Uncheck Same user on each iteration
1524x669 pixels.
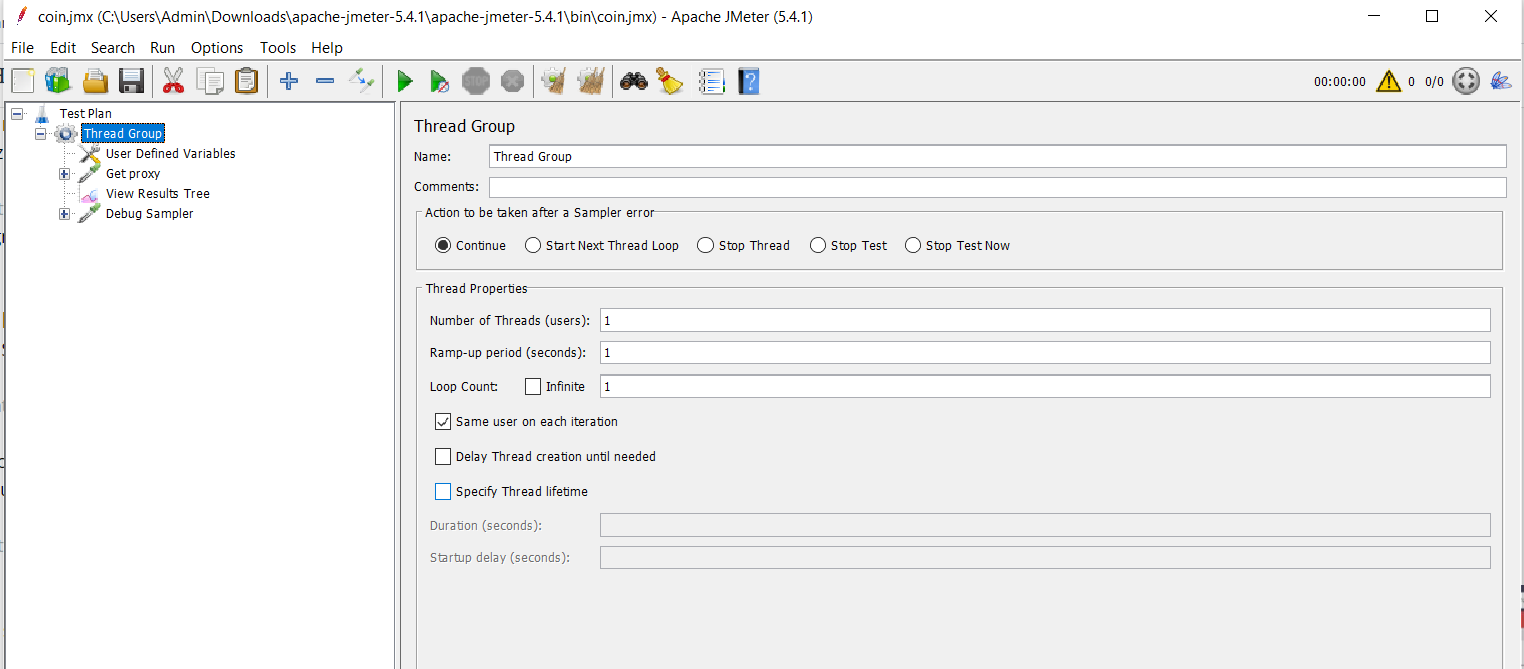443,421
